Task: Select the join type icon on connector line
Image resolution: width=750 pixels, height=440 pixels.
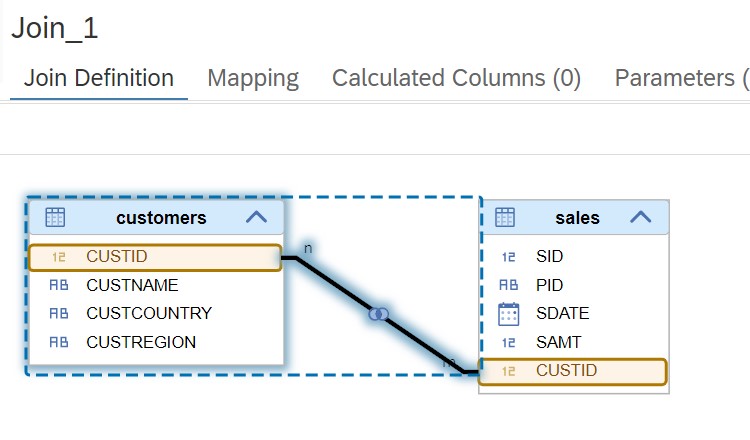Action: [378, 314]
